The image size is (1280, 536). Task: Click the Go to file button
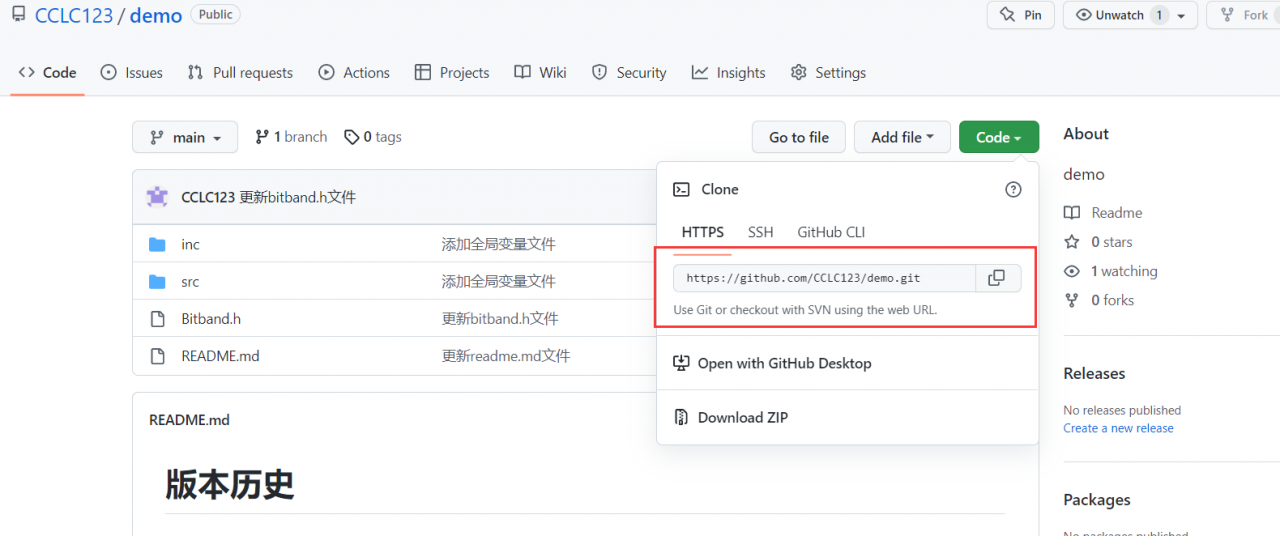[x=799, y=137]
